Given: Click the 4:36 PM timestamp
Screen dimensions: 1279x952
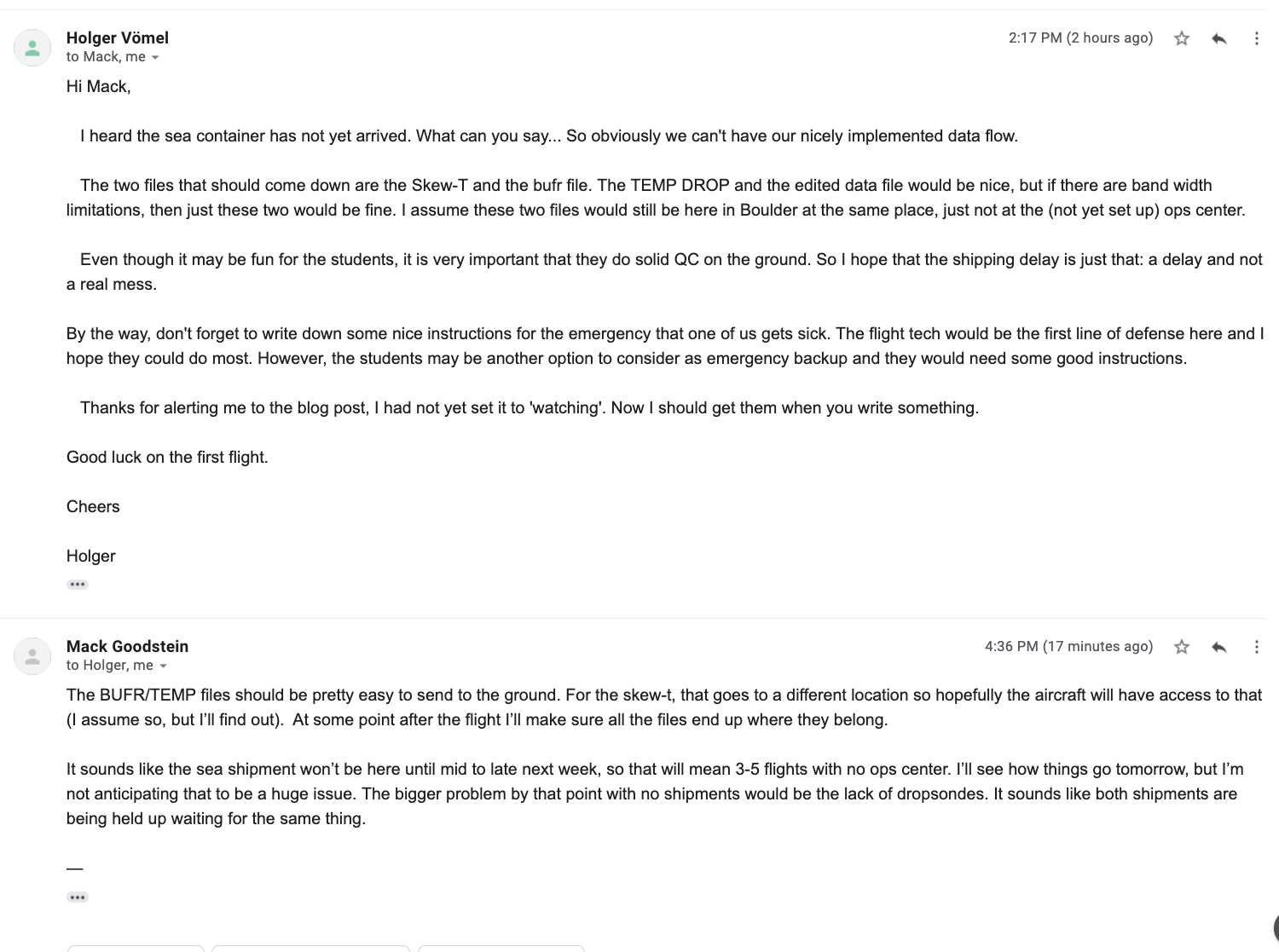Looking at the screenshot, I should pos(1068,646).
